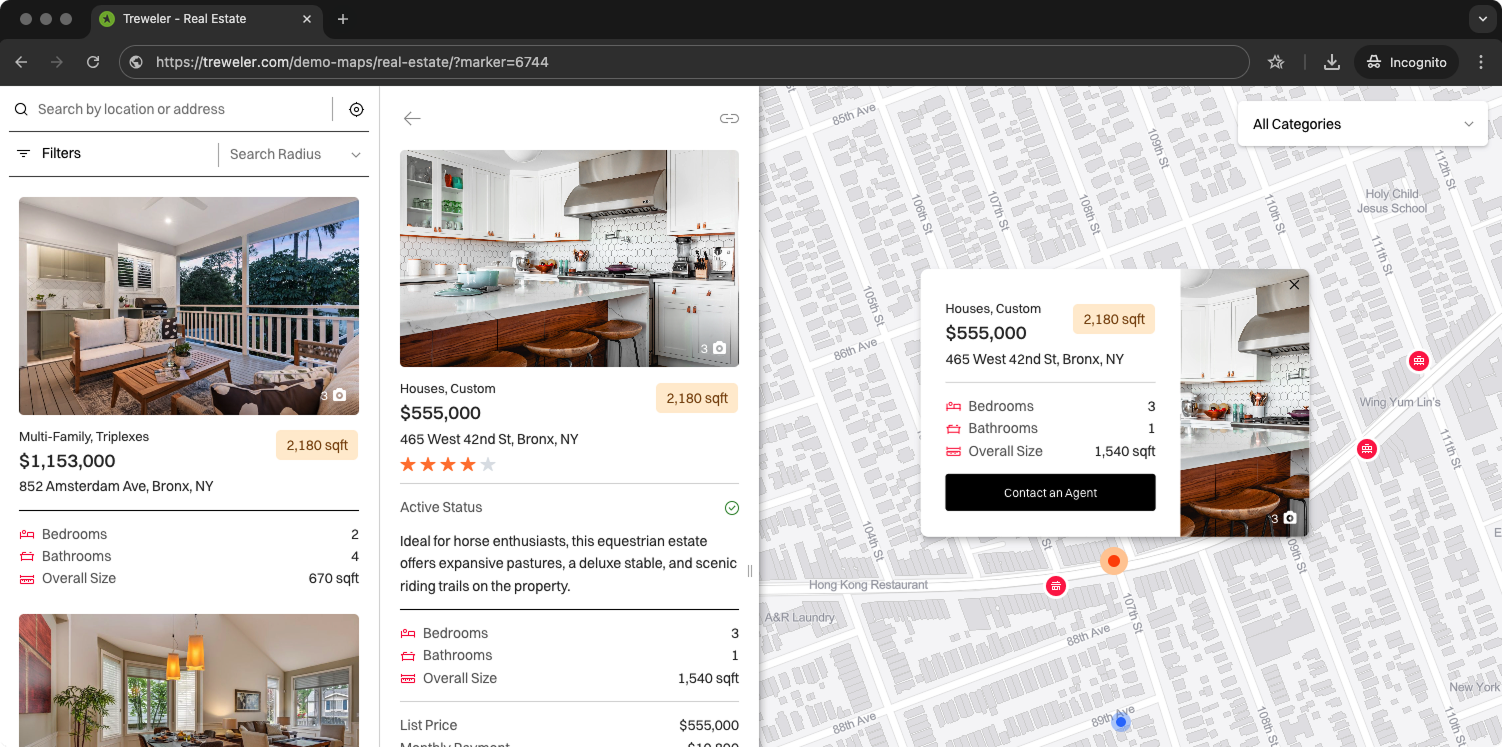Click the site info icon in address bar
The width and height of the screenshot is (1502, 747).
click(136, 62)
